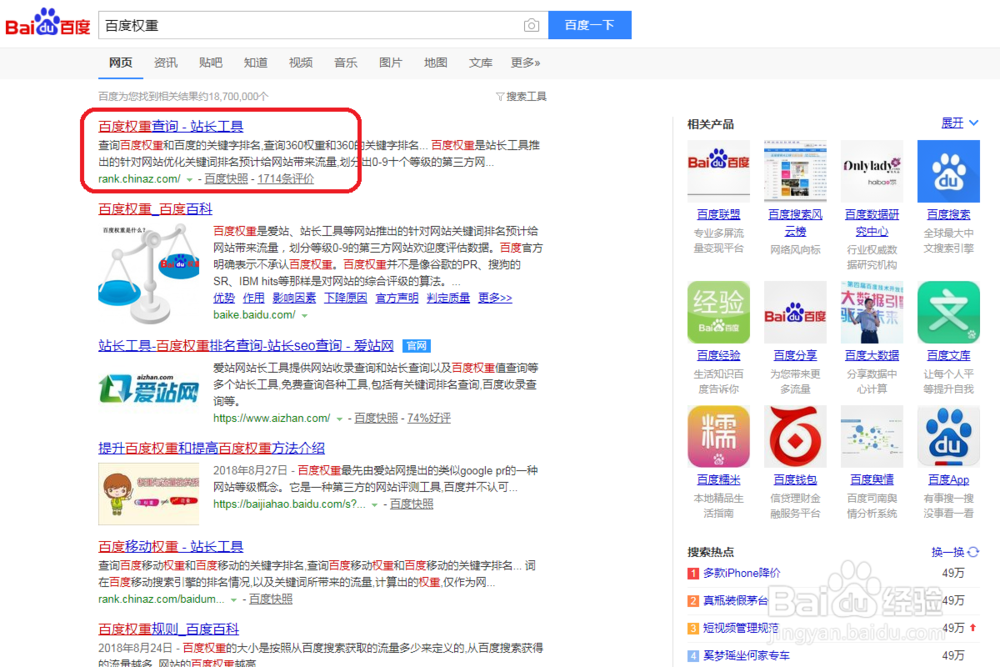Open hot search 短视频管理规范
1000x667 pixels.
[x=741, y=628]
